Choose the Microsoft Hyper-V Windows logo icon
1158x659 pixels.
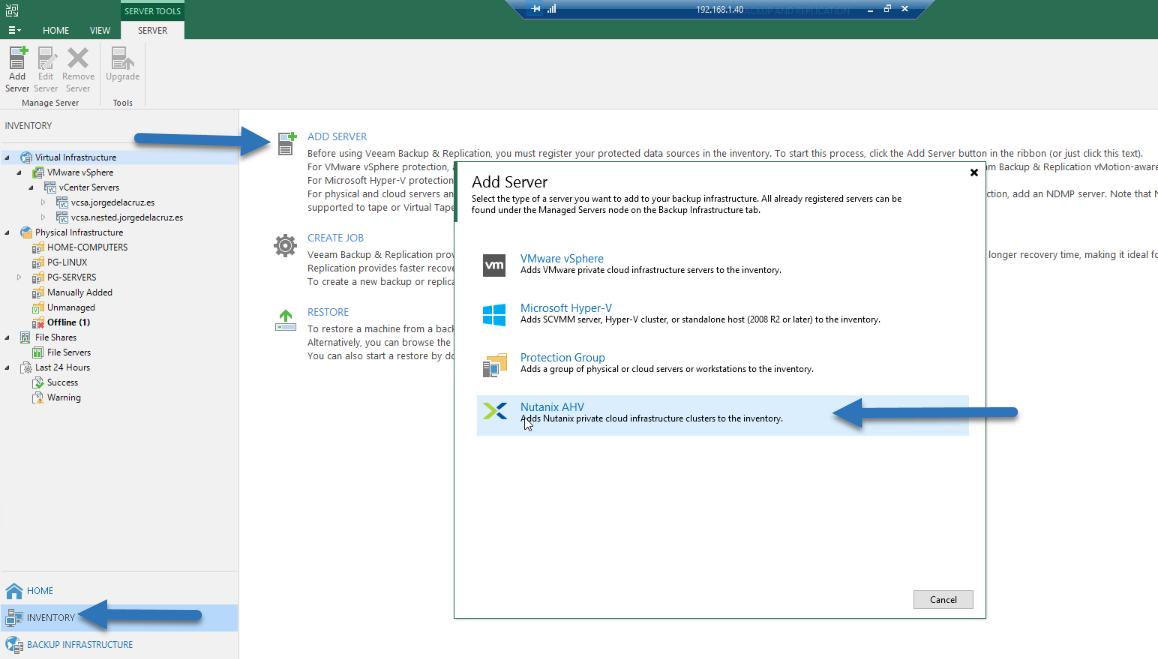(494, 314)
